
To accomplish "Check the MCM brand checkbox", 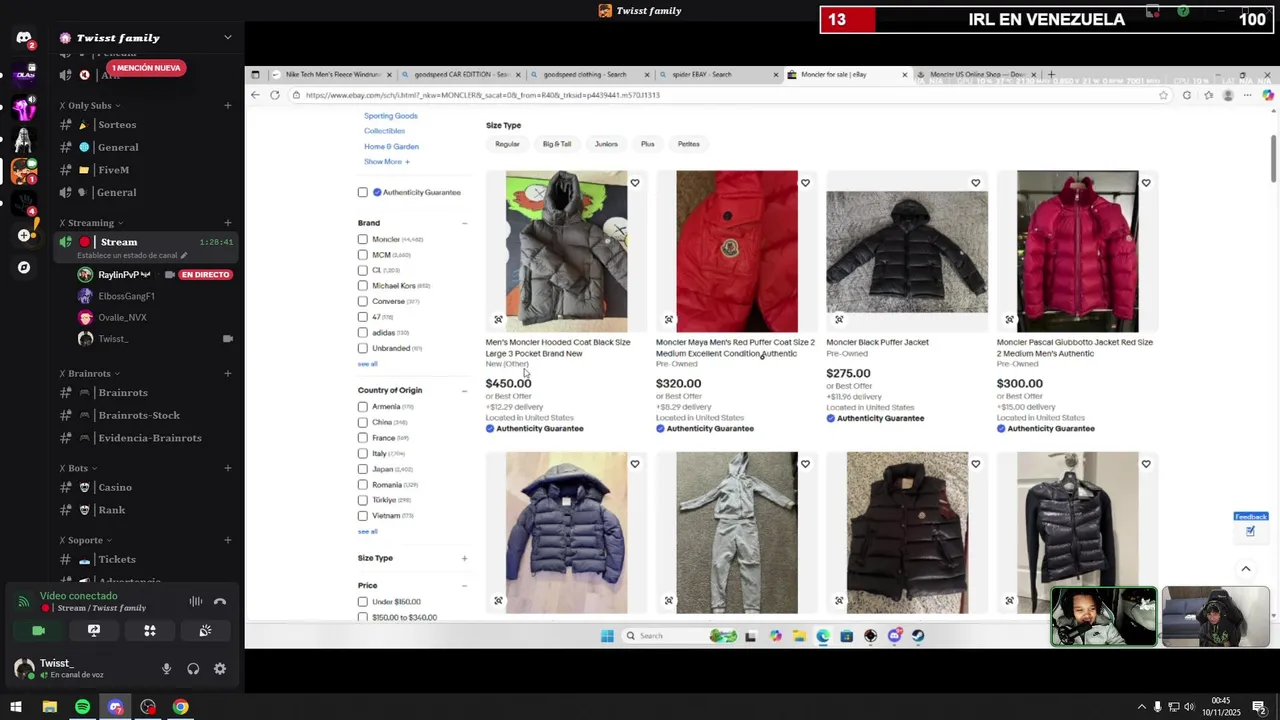I will 363,255.
